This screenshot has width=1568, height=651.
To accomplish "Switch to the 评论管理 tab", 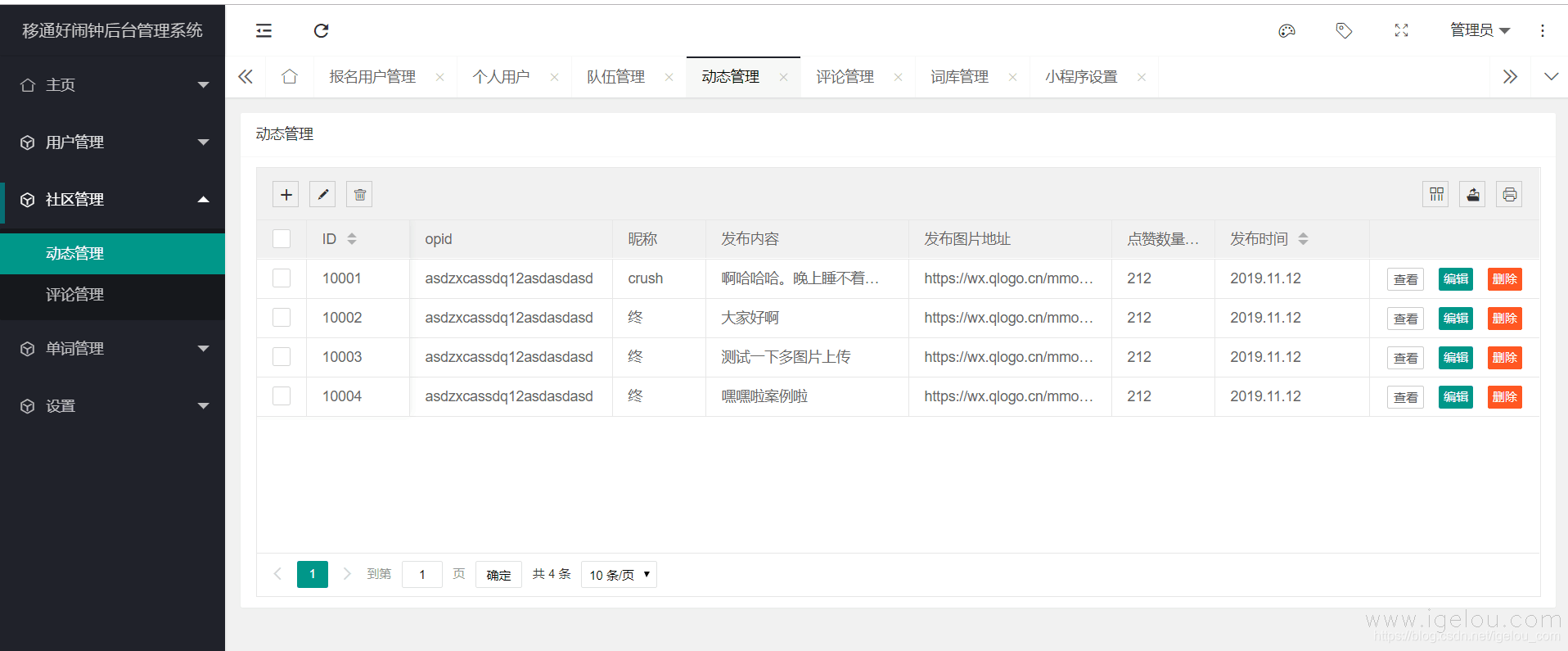I will click(x=845, y=77).
